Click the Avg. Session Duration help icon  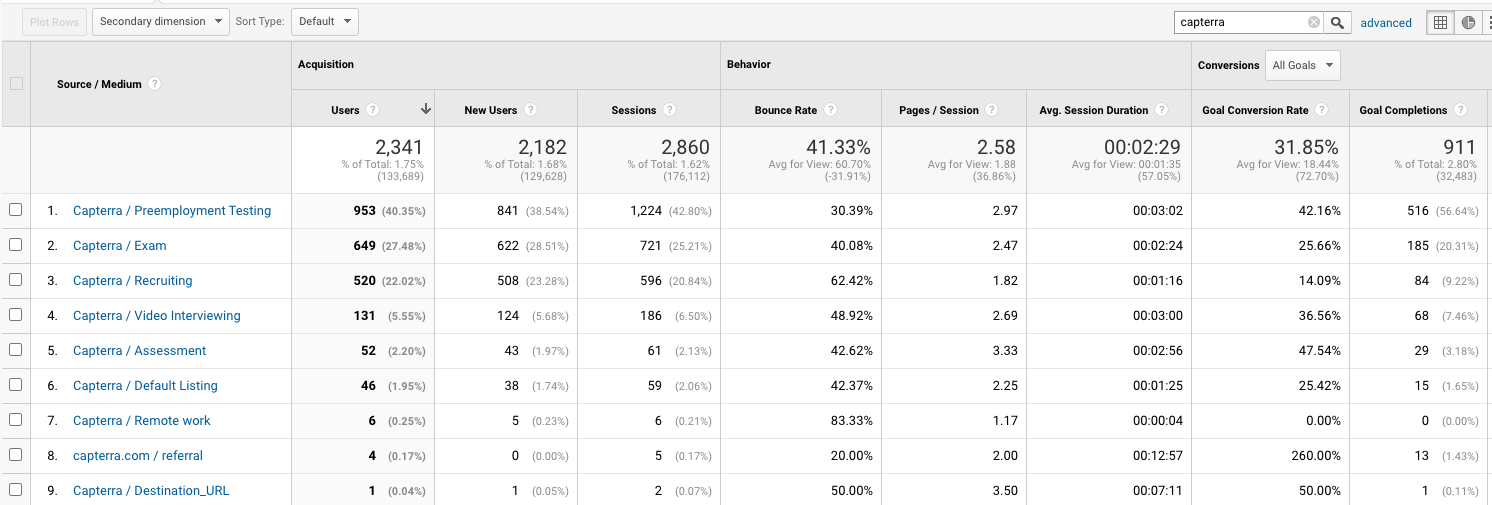[x=1160, y=110]
